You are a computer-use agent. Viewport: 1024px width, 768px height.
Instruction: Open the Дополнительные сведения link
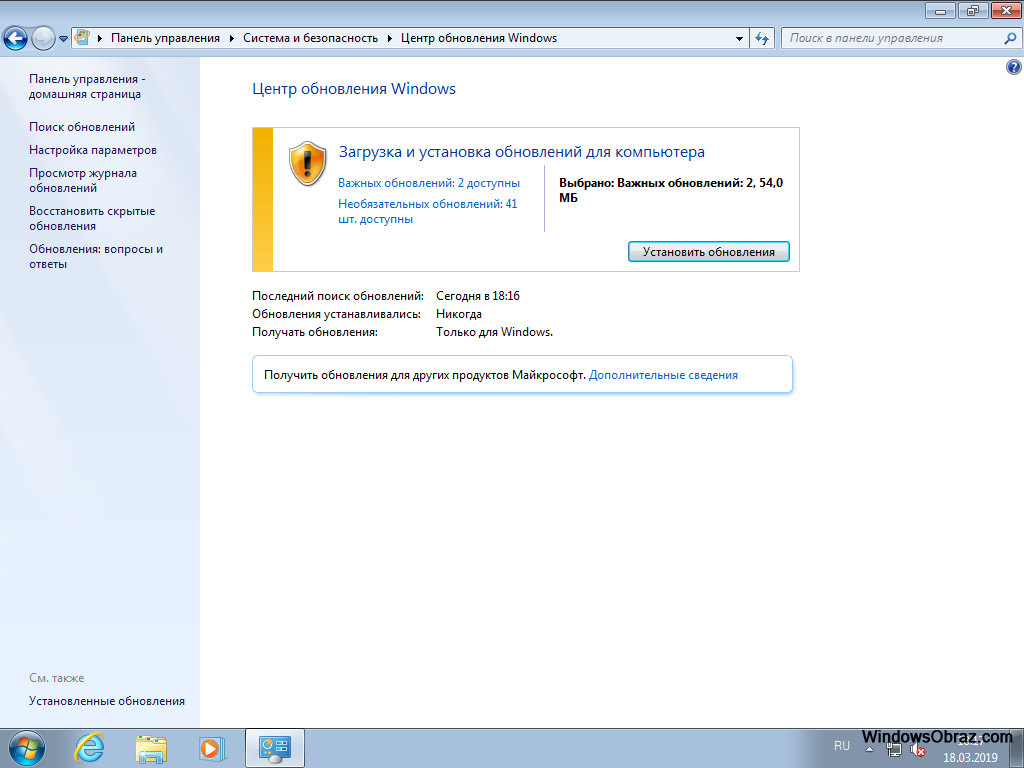point(664,375)
